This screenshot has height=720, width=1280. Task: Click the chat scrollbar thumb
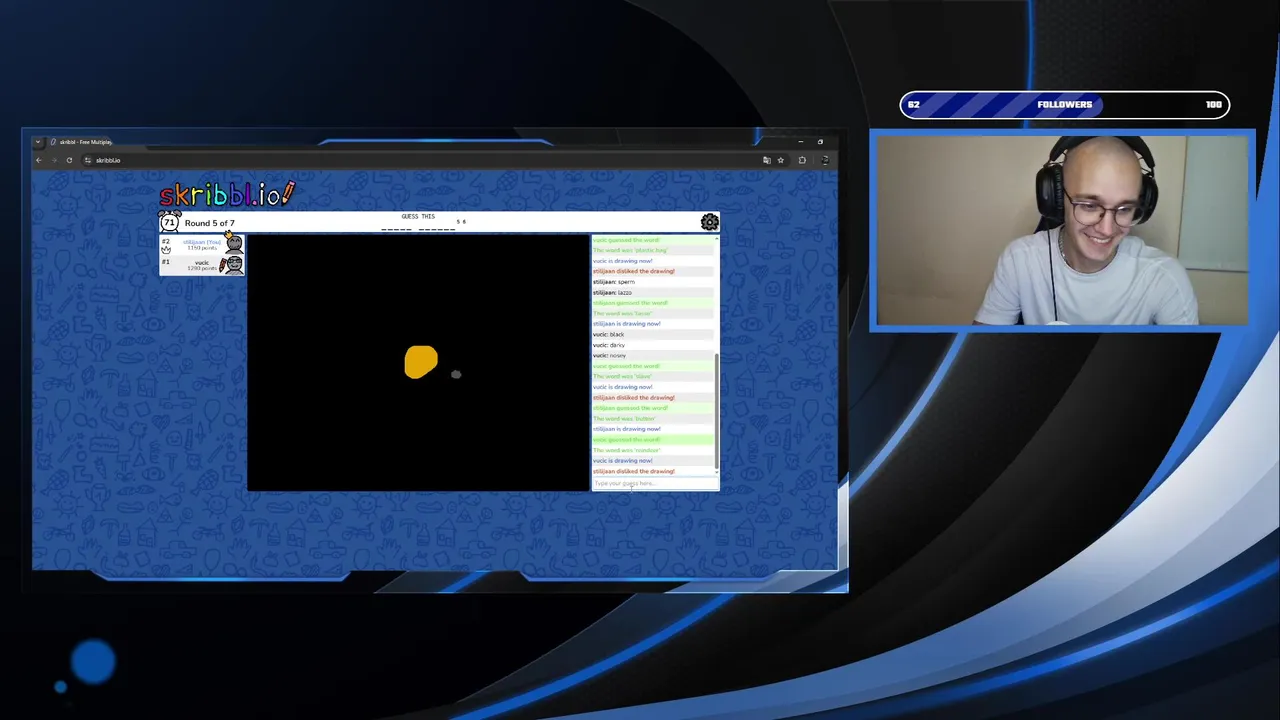[x=716, y=410]
